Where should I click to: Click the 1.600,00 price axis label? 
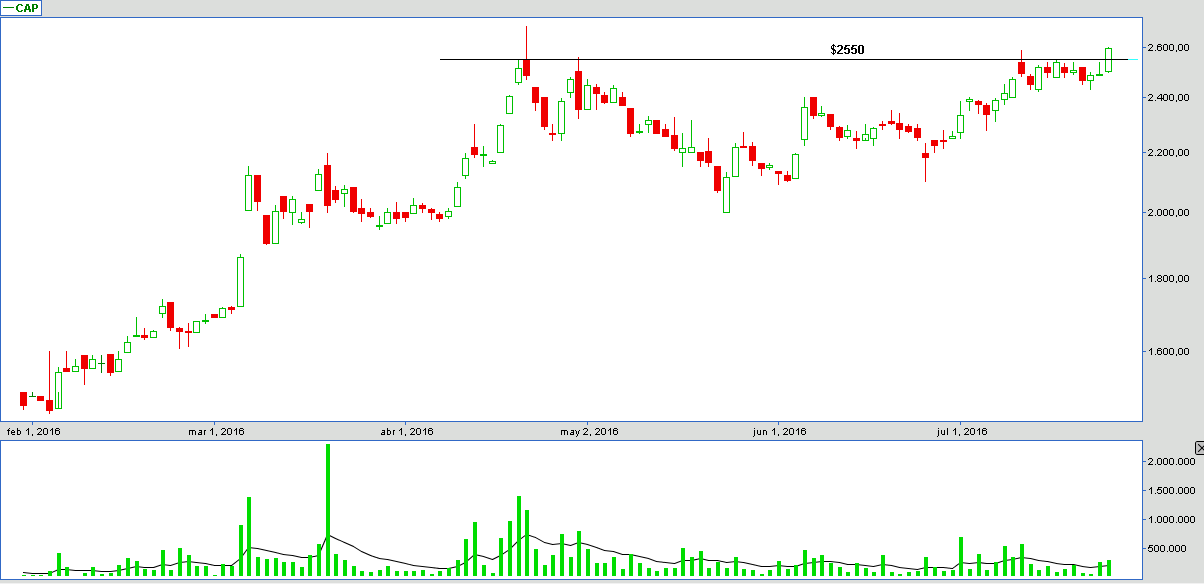pos(1168,352)
